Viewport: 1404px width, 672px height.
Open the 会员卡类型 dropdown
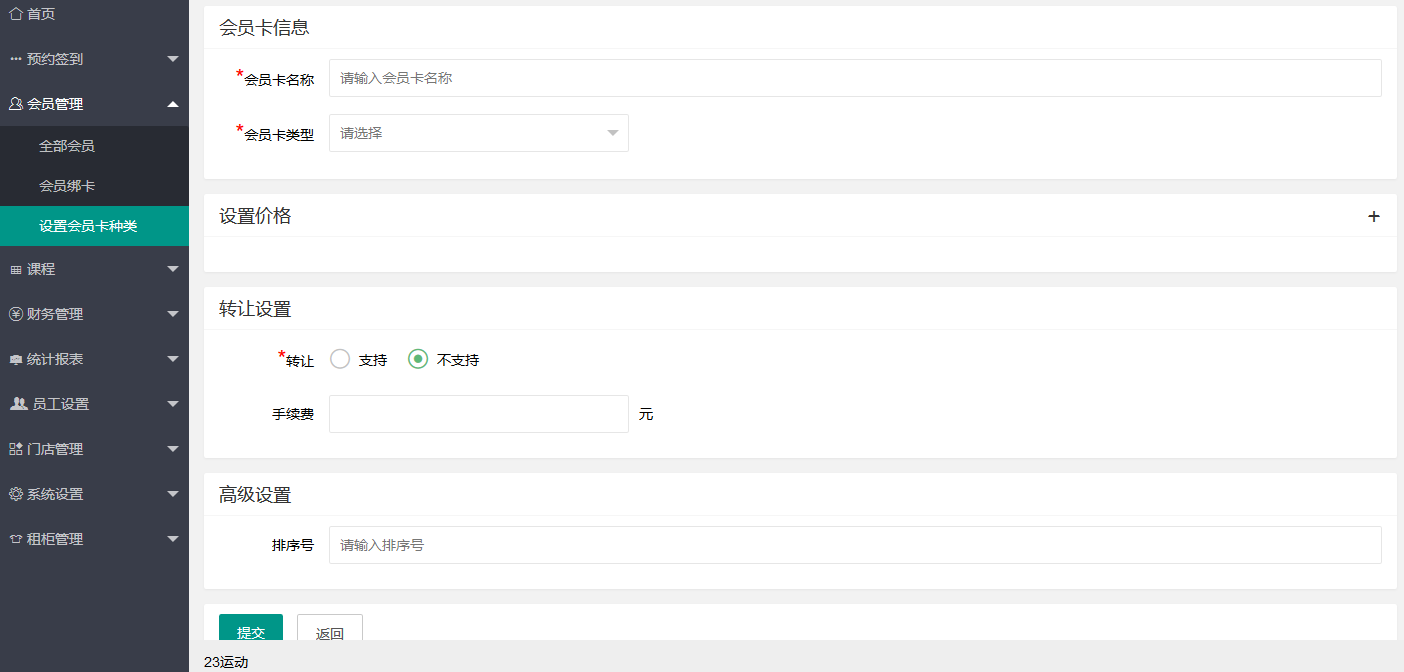click(479, 133)
